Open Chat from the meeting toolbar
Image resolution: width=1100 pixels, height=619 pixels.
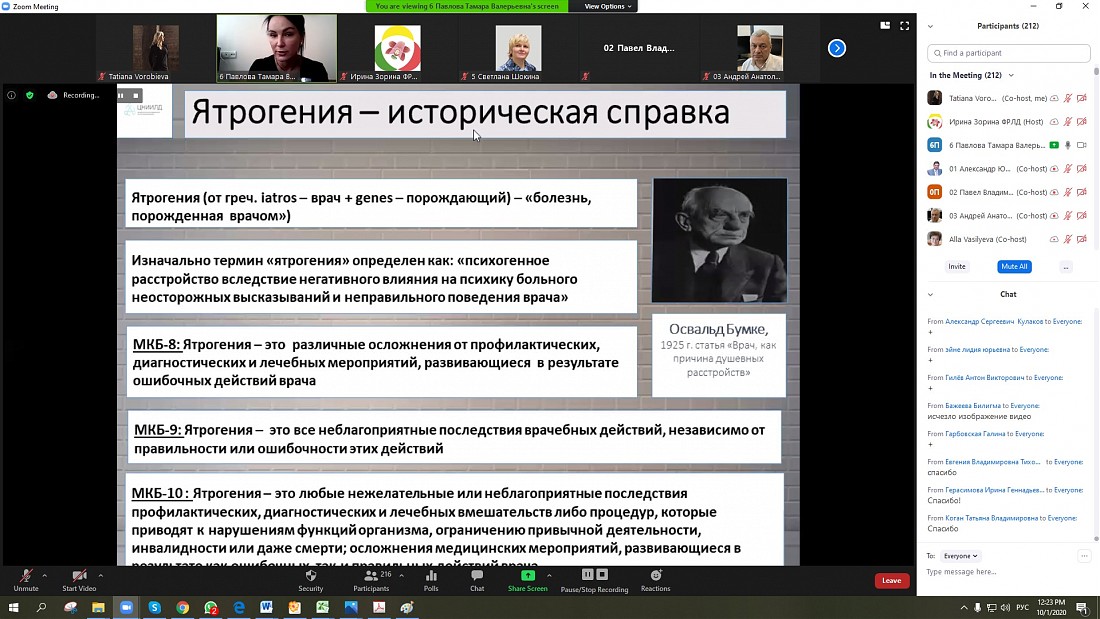[477, 580]
